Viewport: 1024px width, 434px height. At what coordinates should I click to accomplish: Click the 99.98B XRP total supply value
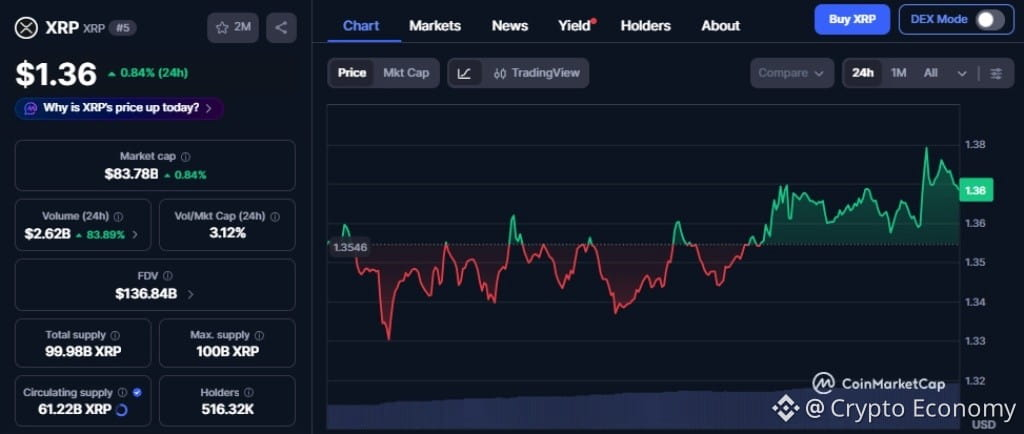pos(83,352)
